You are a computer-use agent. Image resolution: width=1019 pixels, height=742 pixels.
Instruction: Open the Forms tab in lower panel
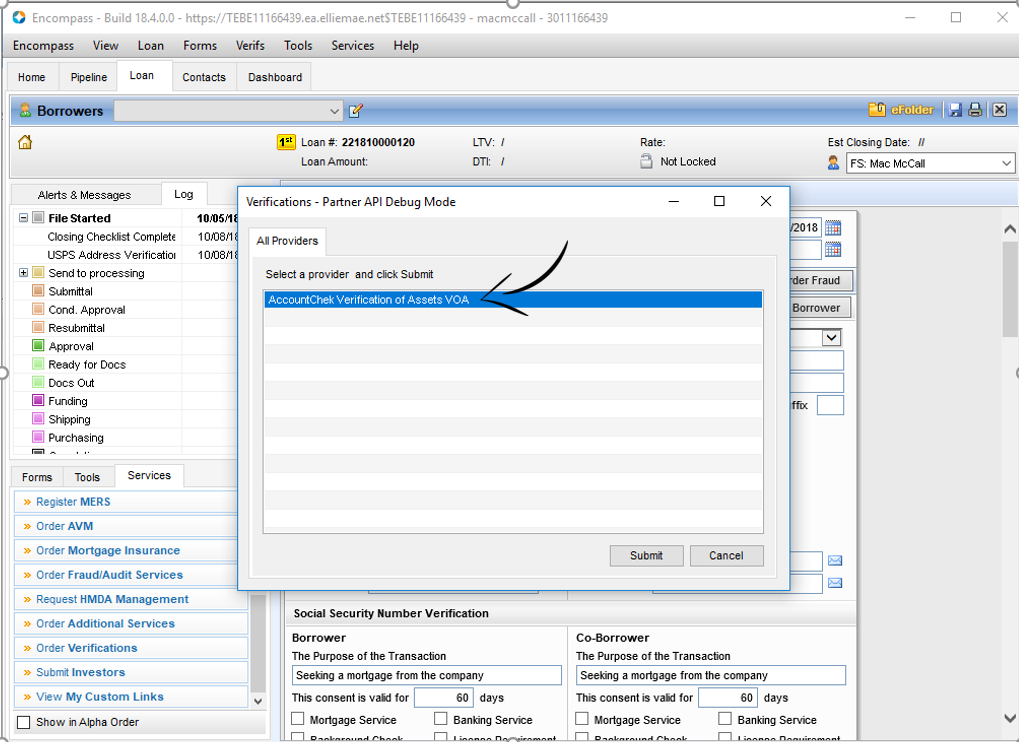coord(37,477)
